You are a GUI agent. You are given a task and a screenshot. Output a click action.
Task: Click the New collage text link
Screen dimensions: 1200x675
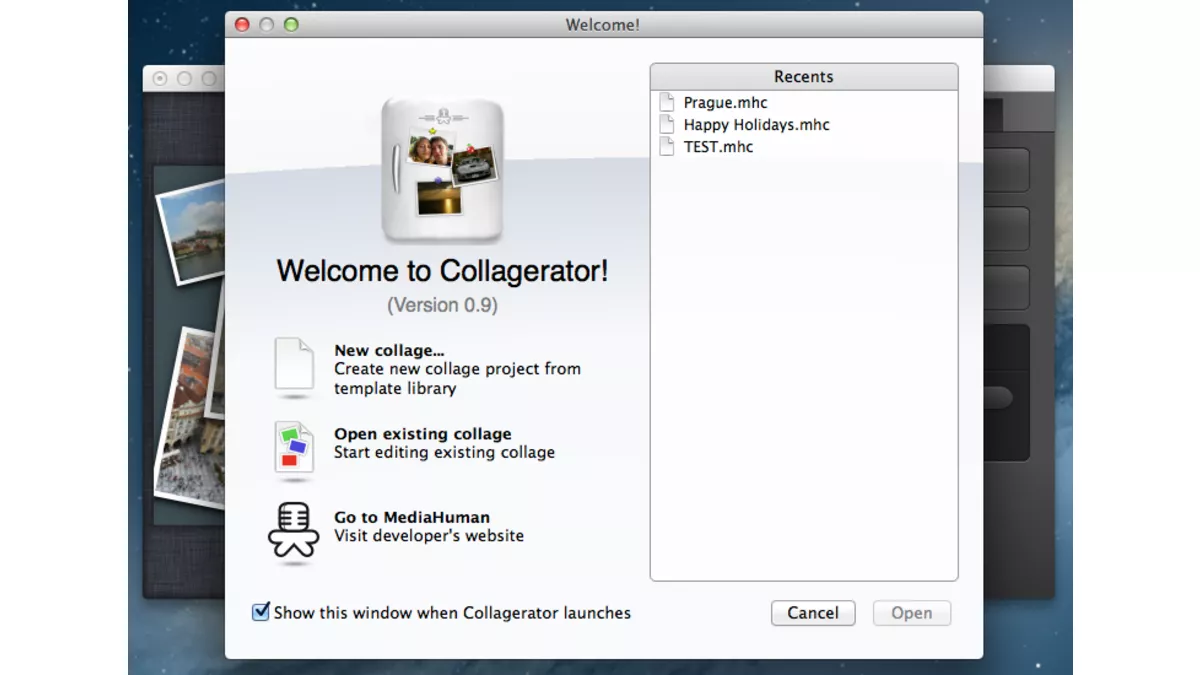389,350
